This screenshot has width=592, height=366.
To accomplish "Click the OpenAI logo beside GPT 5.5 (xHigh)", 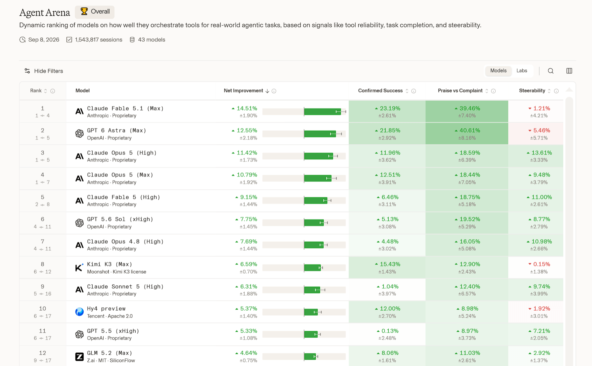I will pyautogui.click(x=79, y=334).
